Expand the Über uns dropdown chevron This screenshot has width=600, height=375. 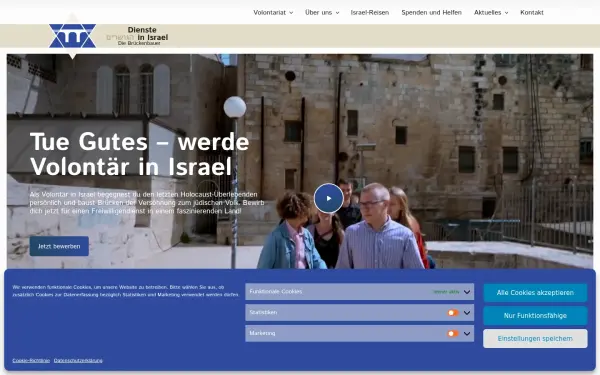[x=337, y=13]
